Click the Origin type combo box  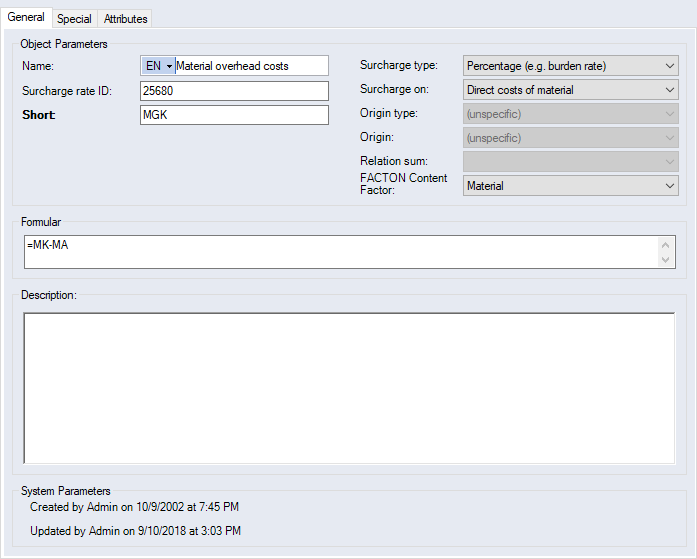pos(570,114)
